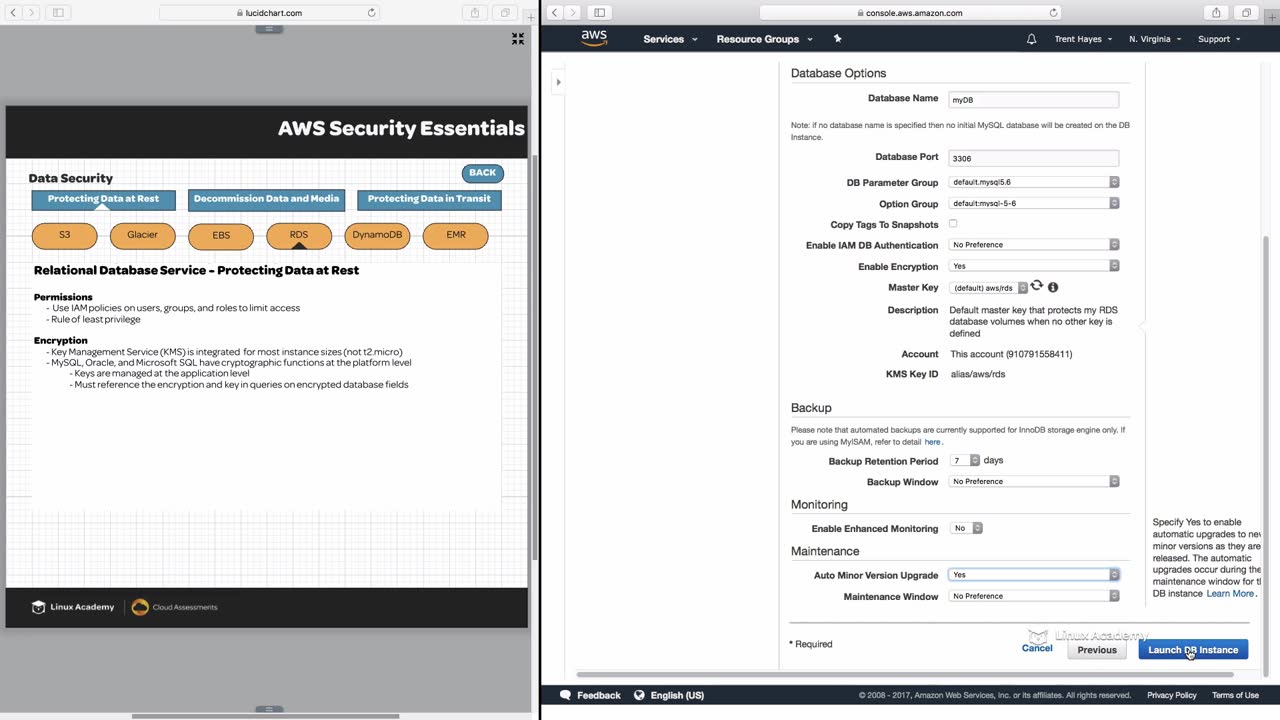The height and width of the screenshot is (720, 1280).
Task: Click the Previous button
Action: [1097, 650]
